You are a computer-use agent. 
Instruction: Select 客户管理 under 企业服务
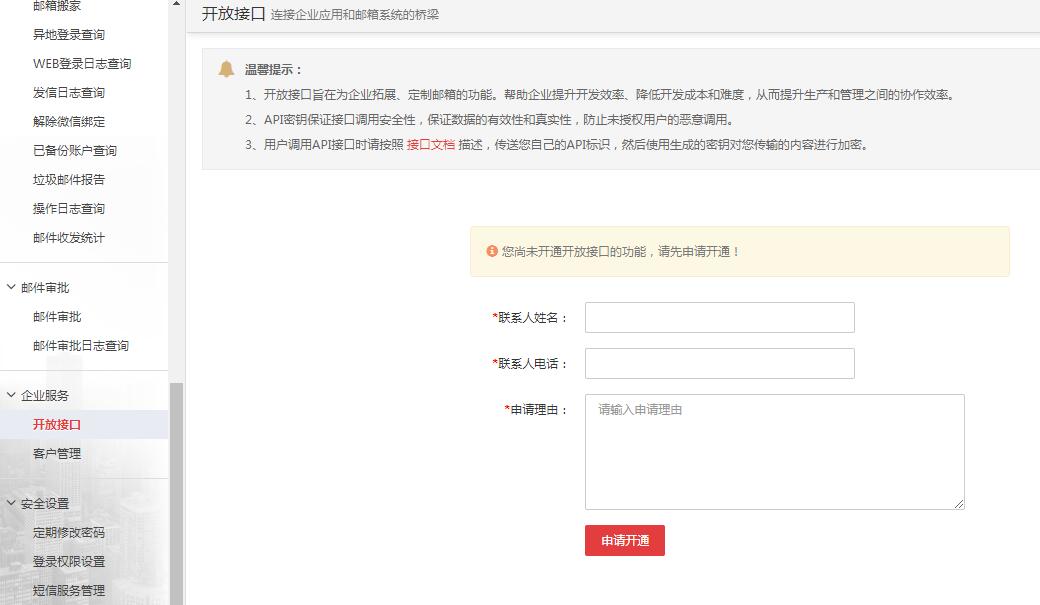[x=57, y=454]
